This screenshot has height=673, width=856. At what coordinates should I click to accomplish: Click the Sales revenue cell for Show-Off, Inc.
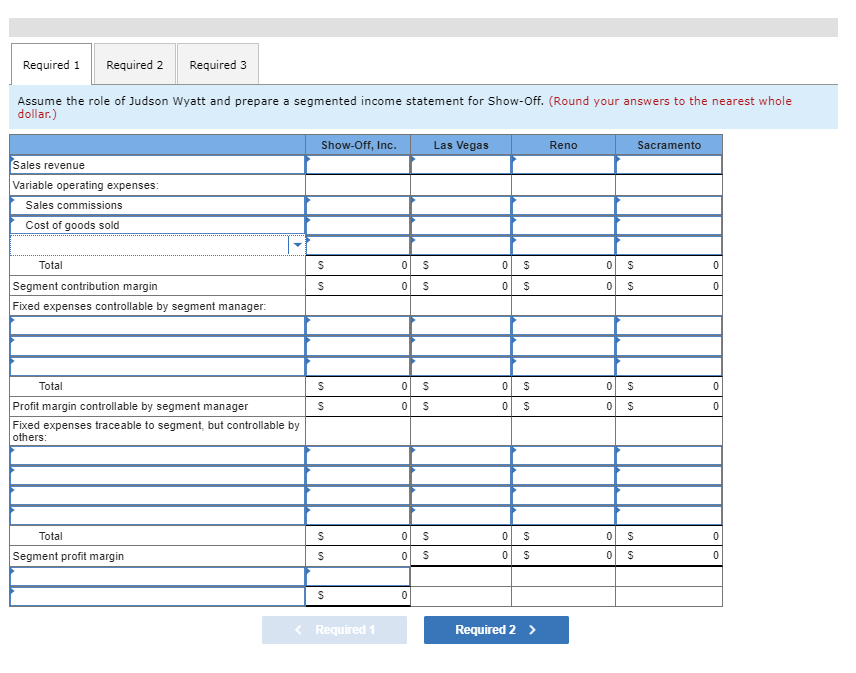click(358, 165)
